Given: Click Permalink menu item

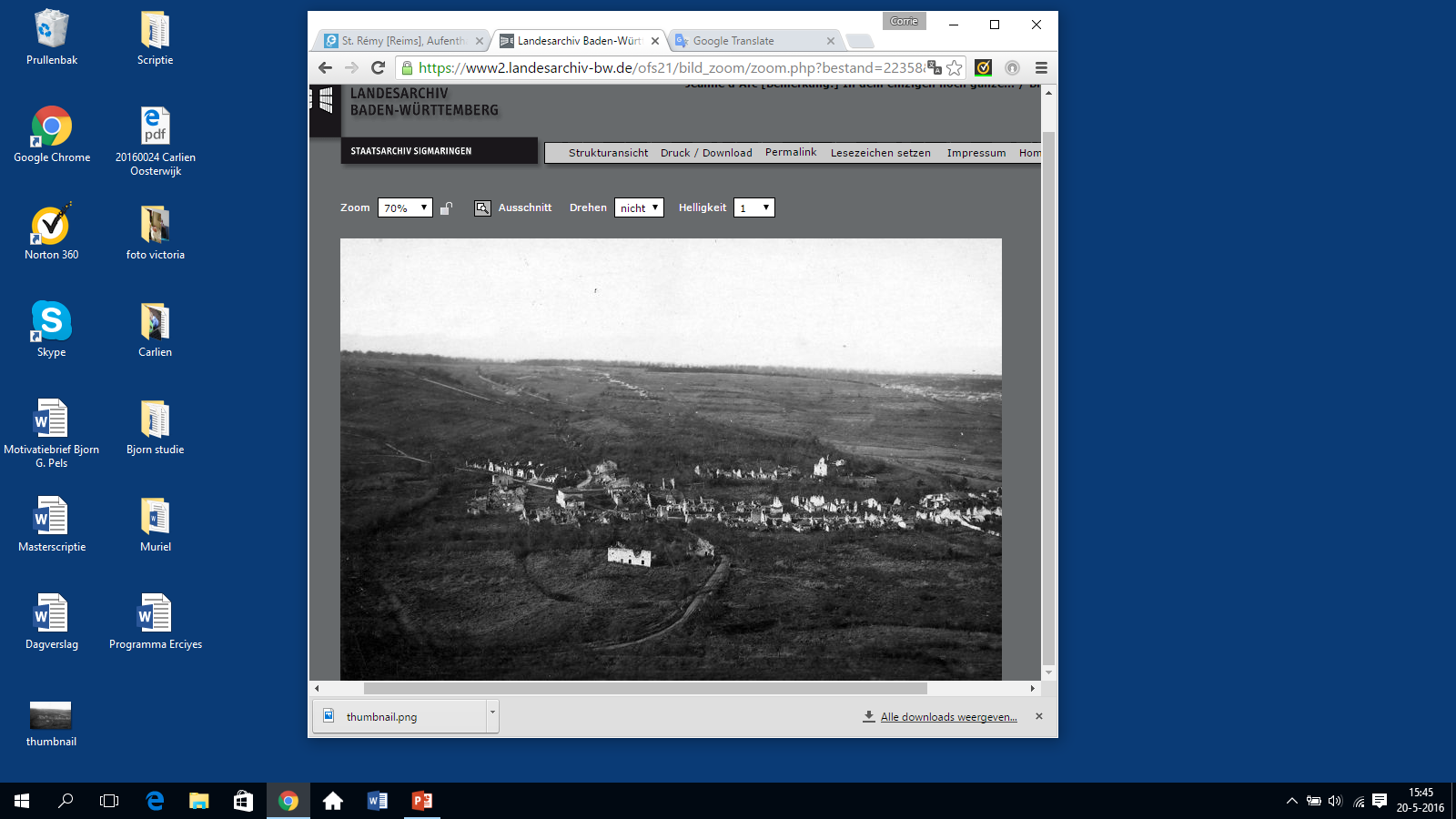Looking at the screenshot, I should coord(791,152).
